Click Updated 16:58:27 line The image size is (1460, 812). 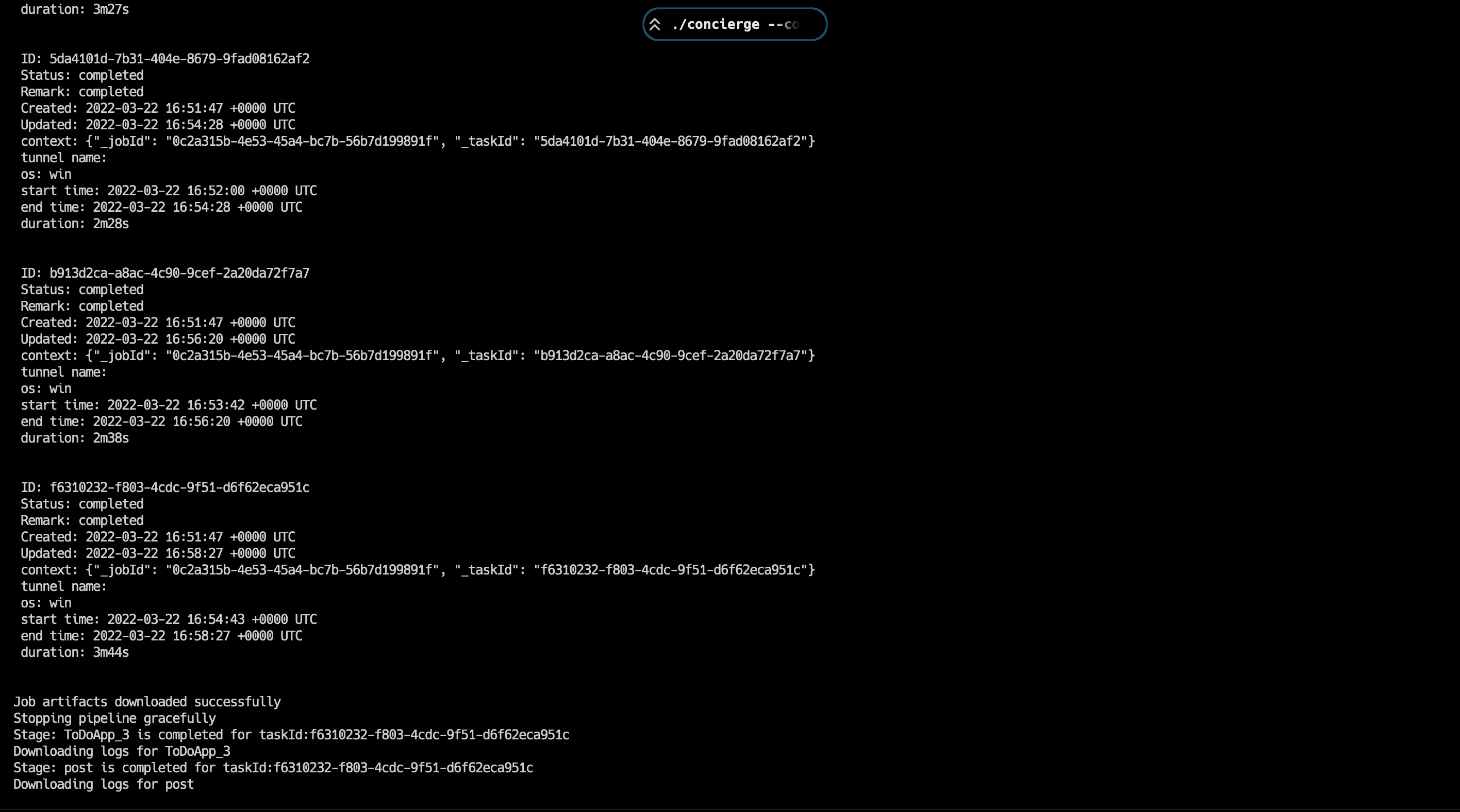tap(158, 553)
